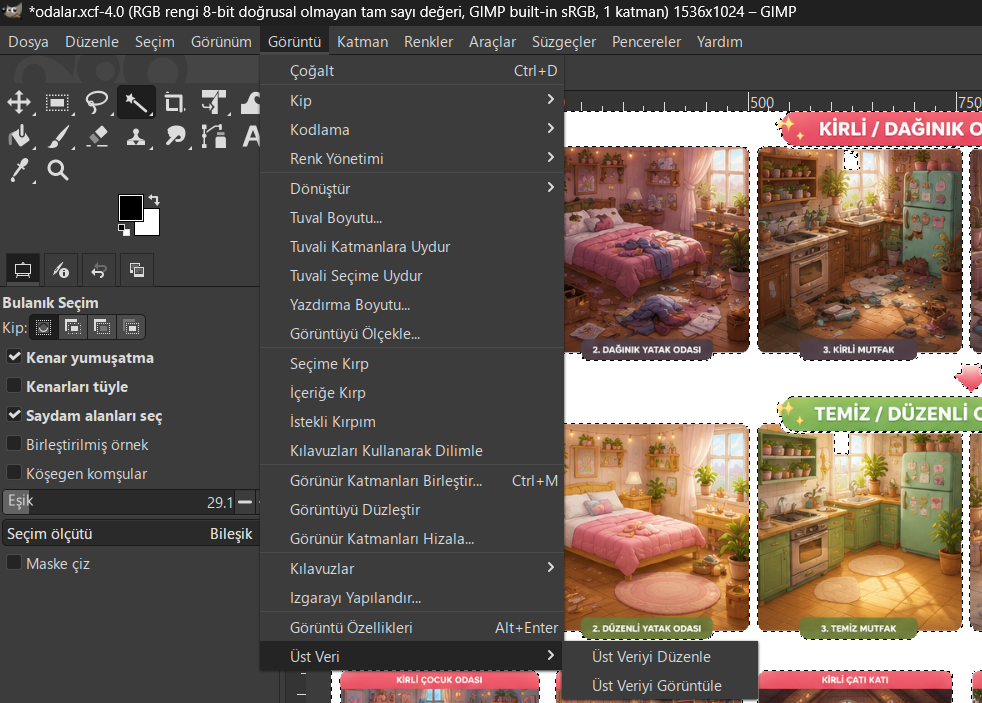Open the Device Status tab

click(61, 270)
